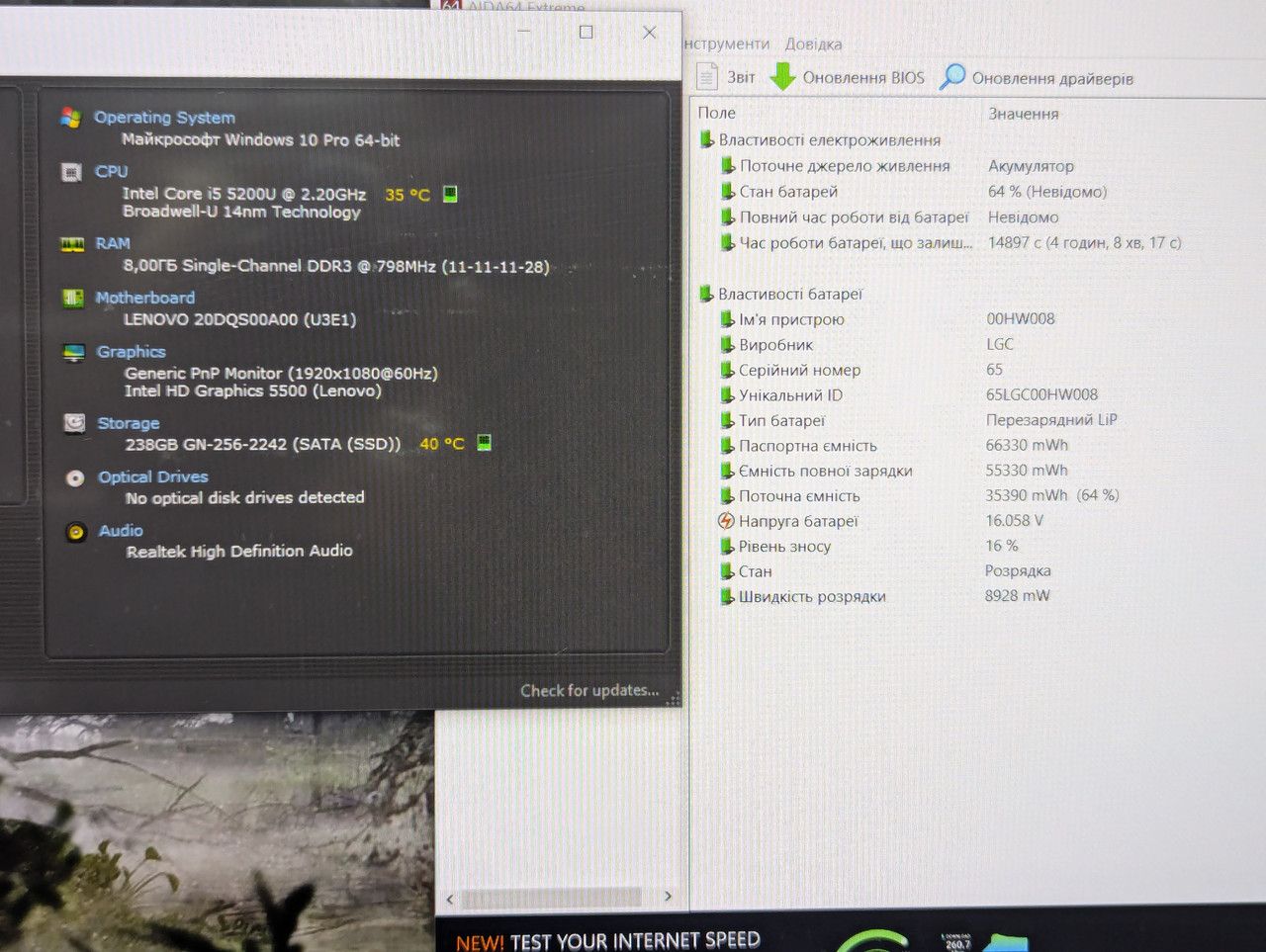1266x952 pixels.
Task: Open the CPU section link
Action: click(111, 172)
